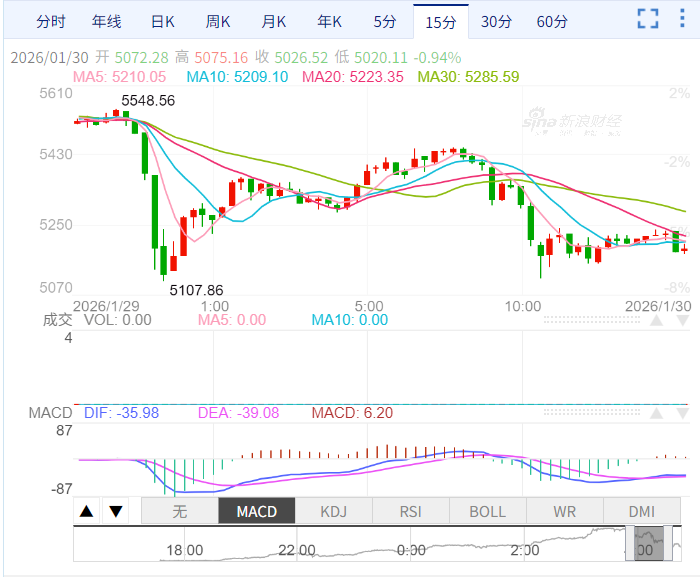
Task: Toggle fullscreen chart icon
Action: point(648,19)
